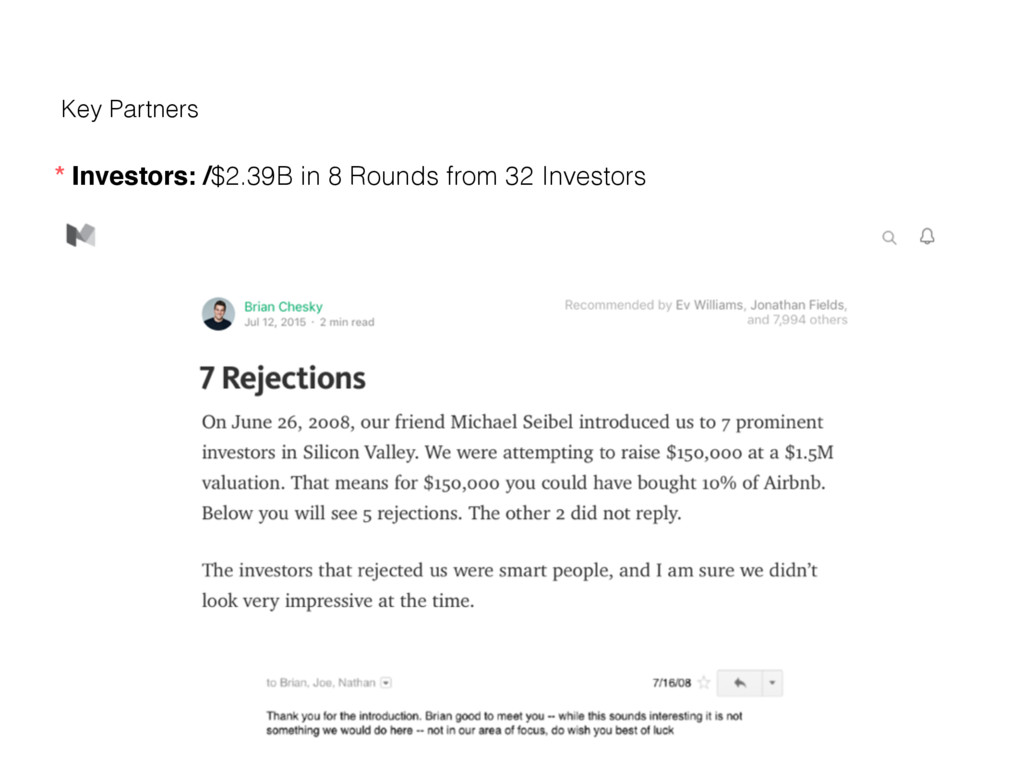Open the Brian Chesky author link
The image size is (1024, 768).
point(283,306)
